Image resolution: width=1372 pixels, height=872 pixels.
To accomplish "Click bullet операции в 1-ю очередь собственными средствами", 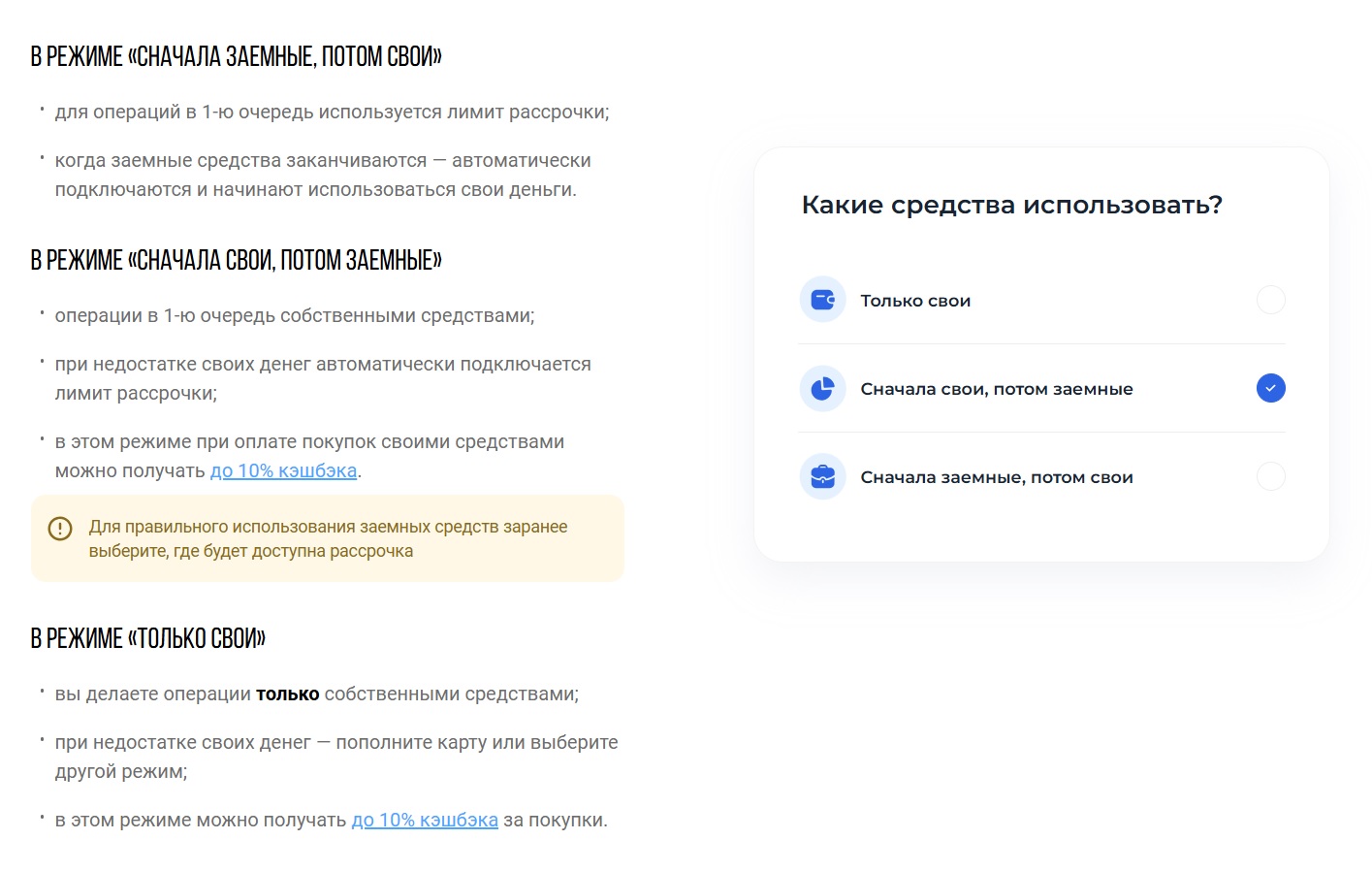I will click(x=295, y=315).
